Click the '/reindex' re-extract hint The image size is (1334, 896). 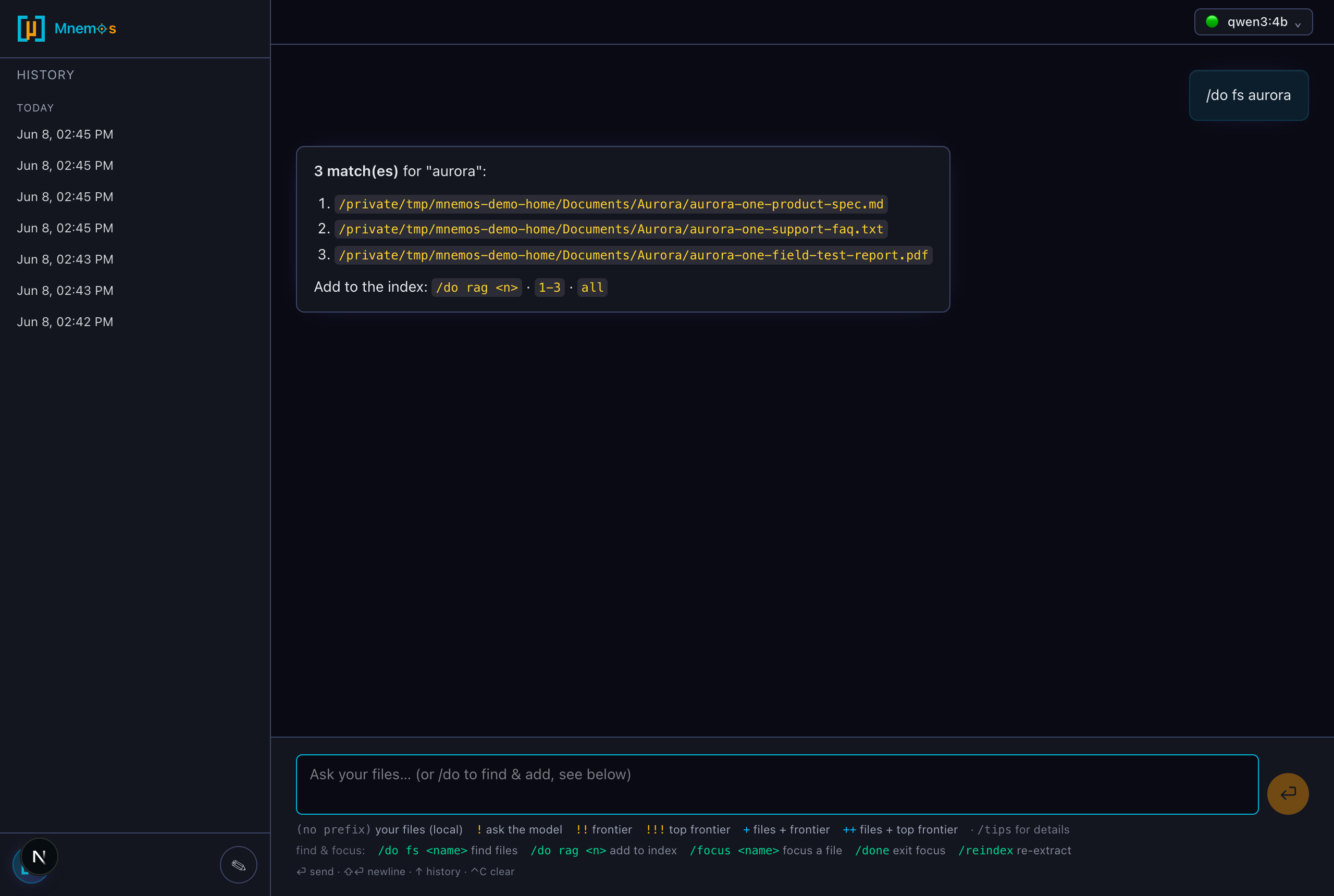[x=1015, y=850]
